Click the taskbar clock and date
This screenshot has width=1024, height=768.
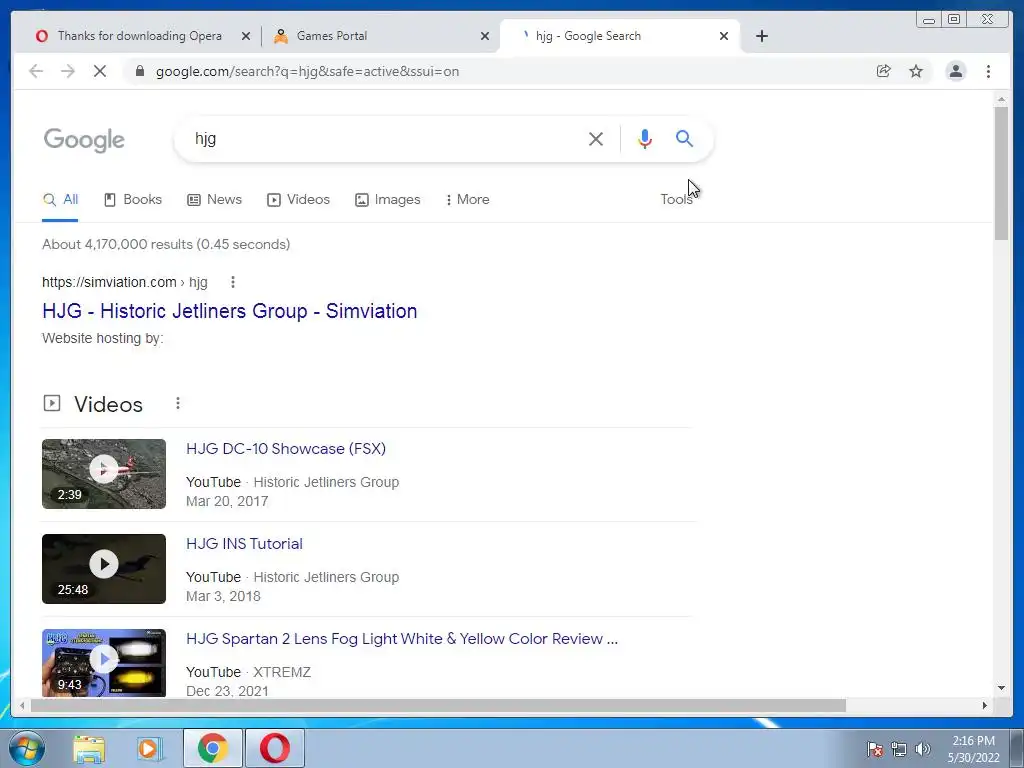[974, 749]
